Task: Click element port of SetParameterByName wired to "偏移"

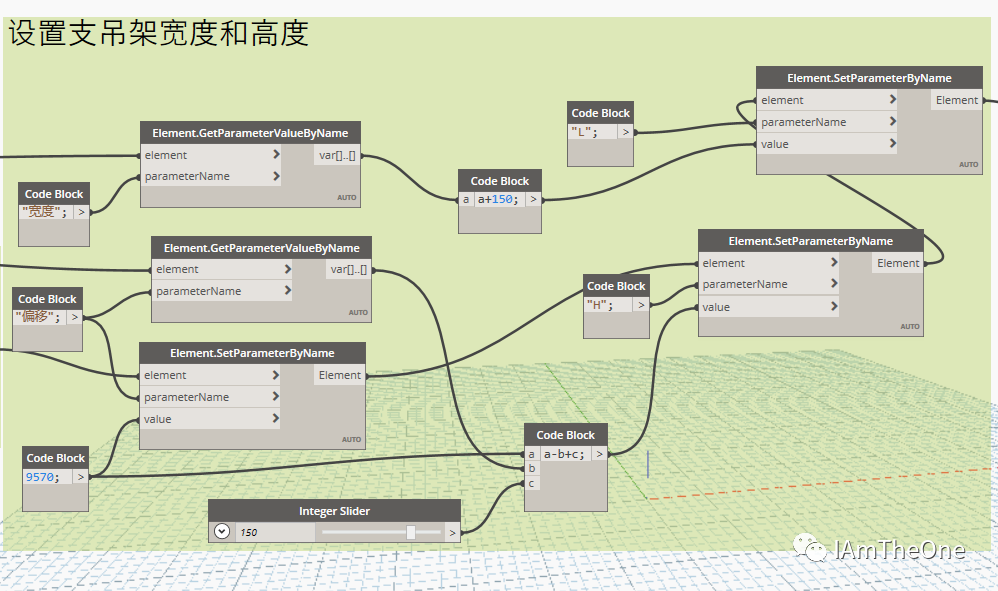Action: click(211, 375)
